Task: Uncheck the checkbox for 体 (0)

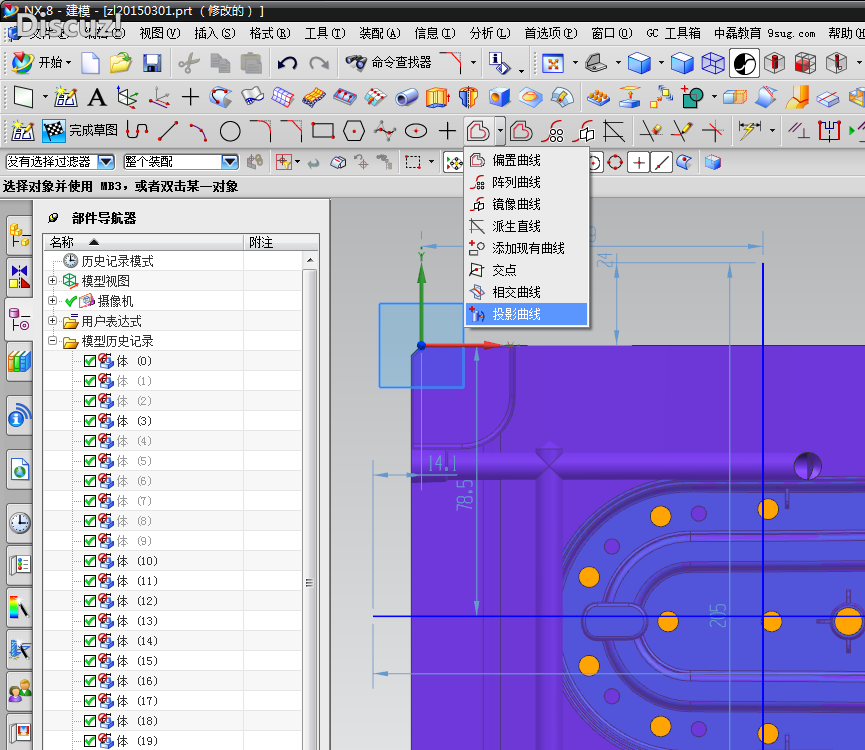Action: coord(90,361)
